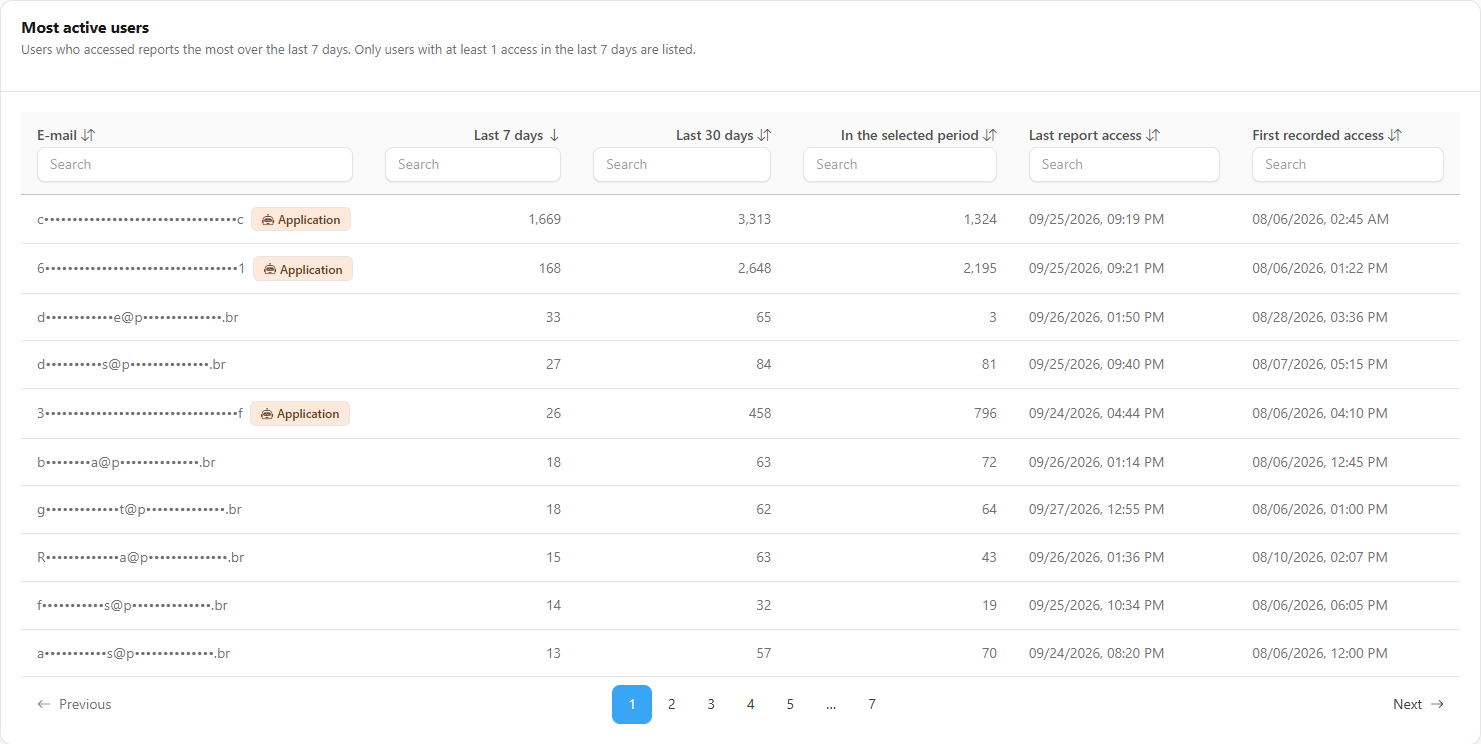Focus the Last 30 days search field
The height and width of the screenshot is (746, 1481).
682,165
